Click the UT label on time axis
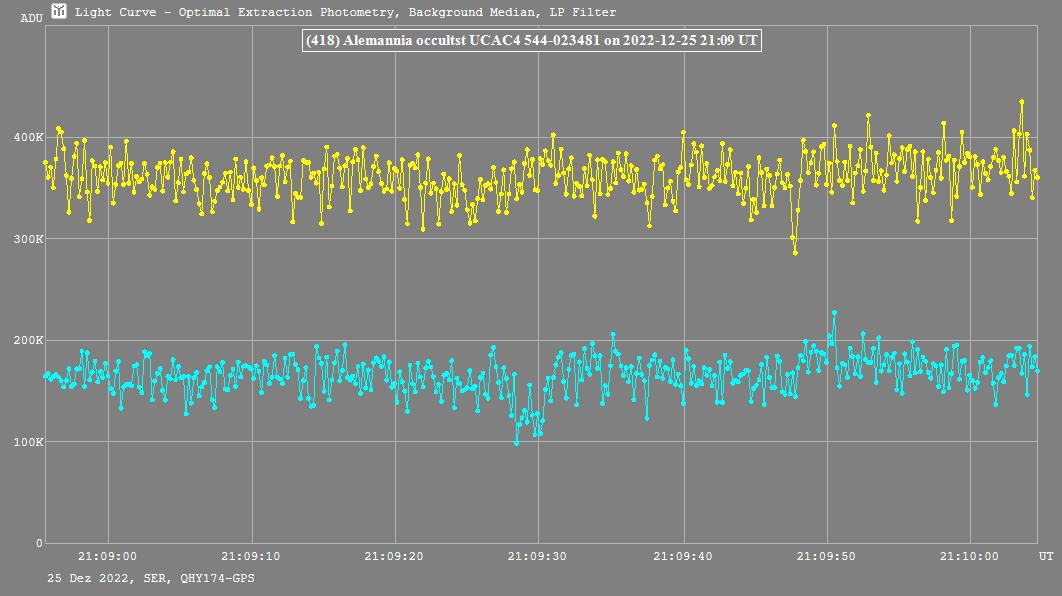1062x596 pixels. 1045,555
